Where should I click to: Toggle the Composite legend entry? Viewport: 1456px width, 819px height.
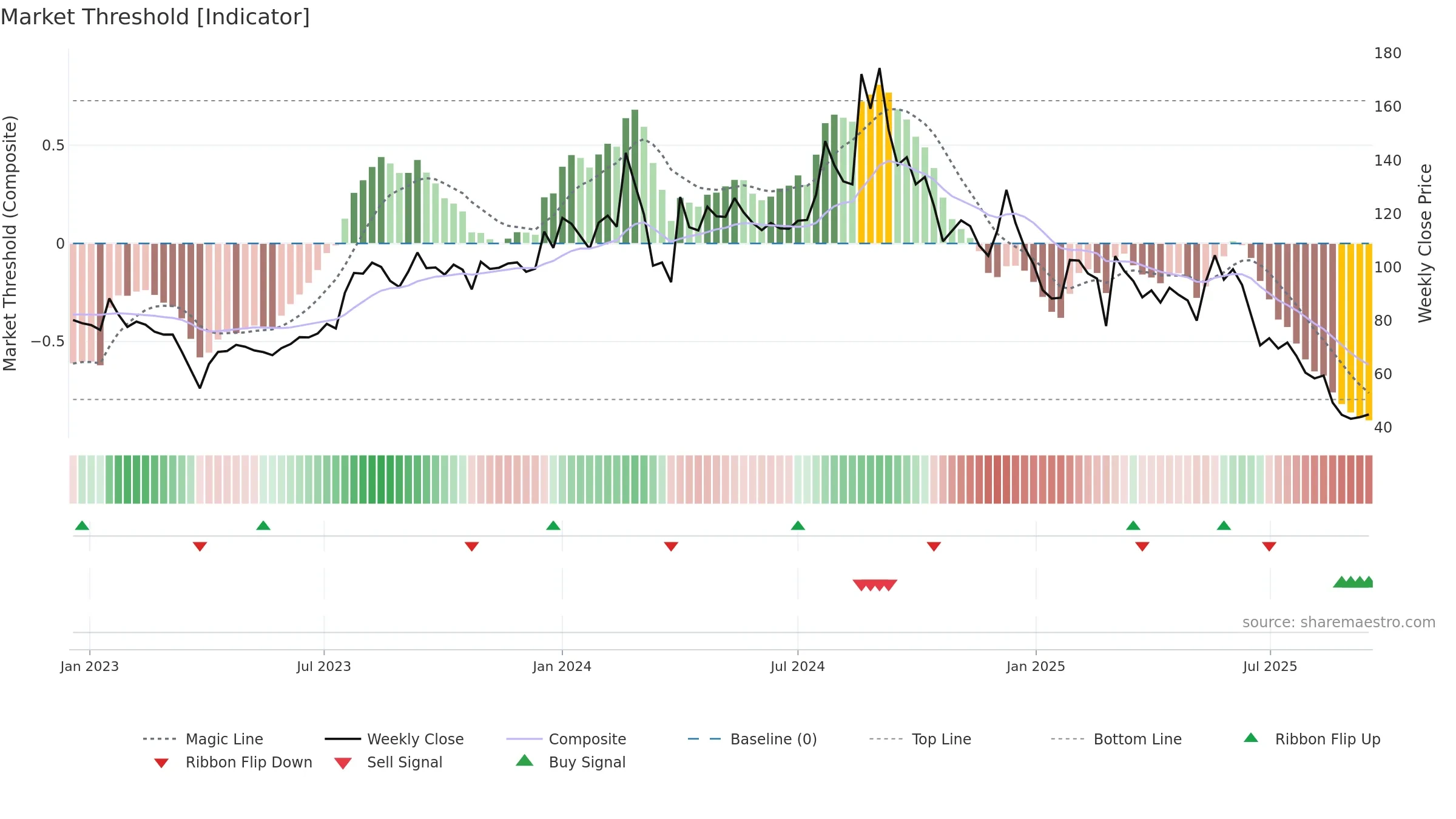pos(566,739)
